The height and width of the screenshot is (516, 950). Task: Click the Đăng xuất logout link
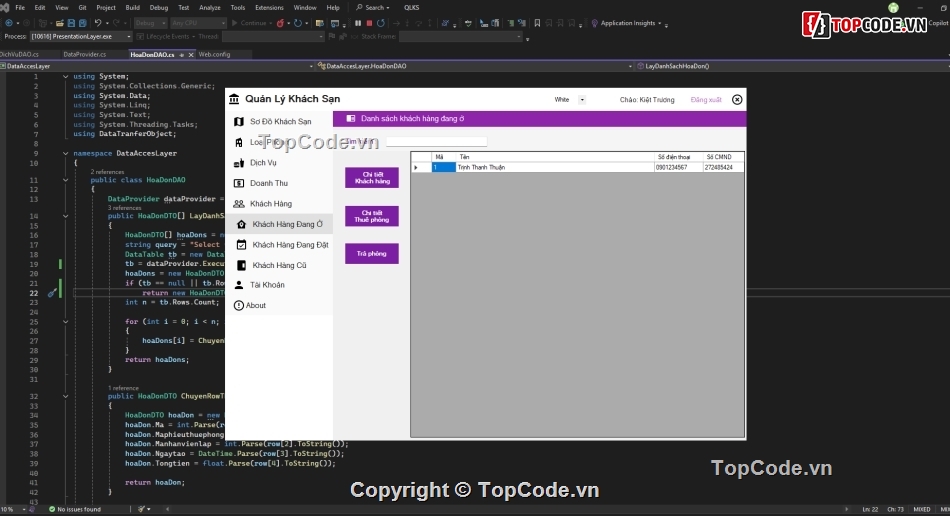(706, 100)
